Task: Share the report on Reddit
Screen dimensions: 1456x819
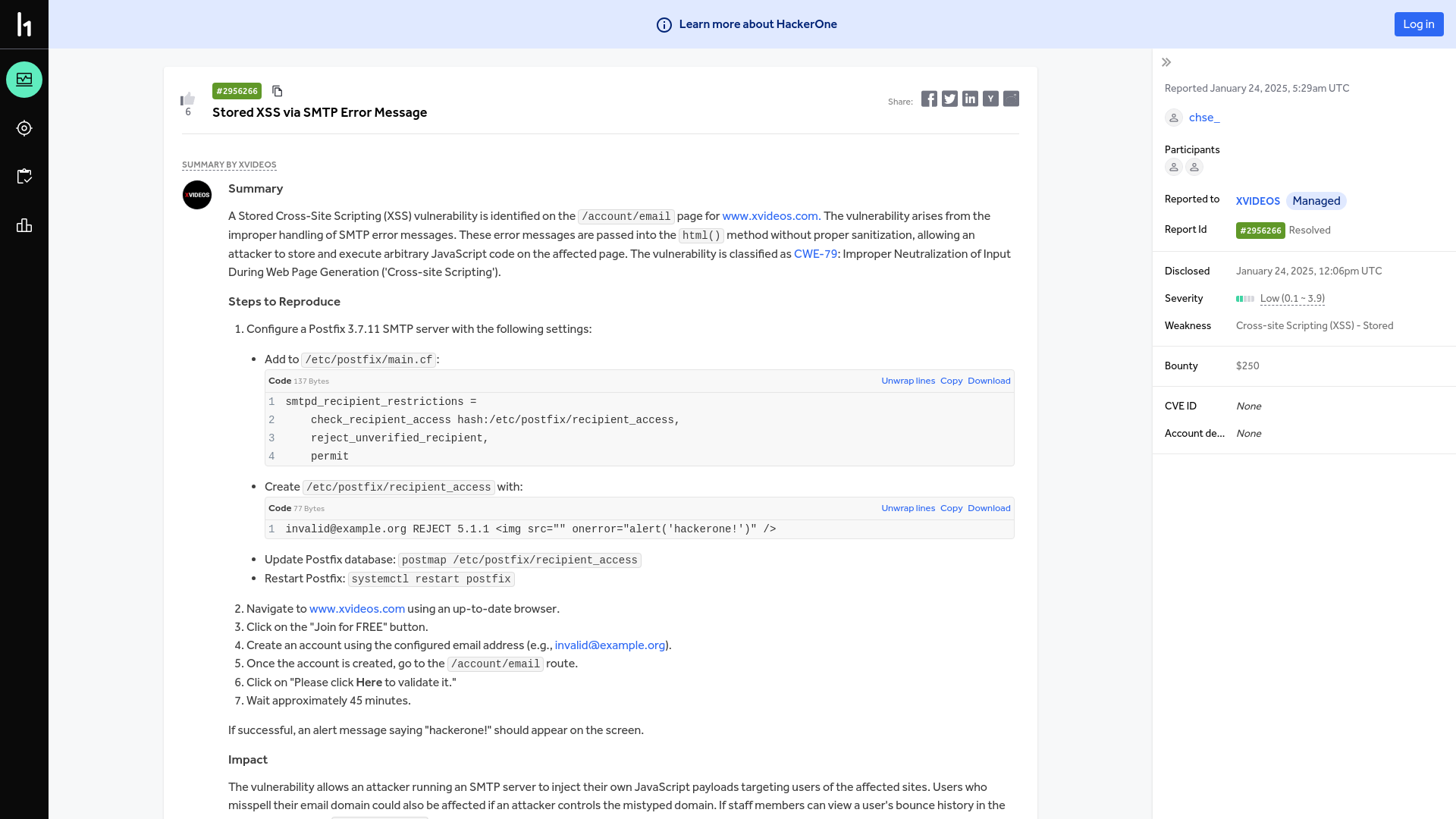Action: point(1011,99)
